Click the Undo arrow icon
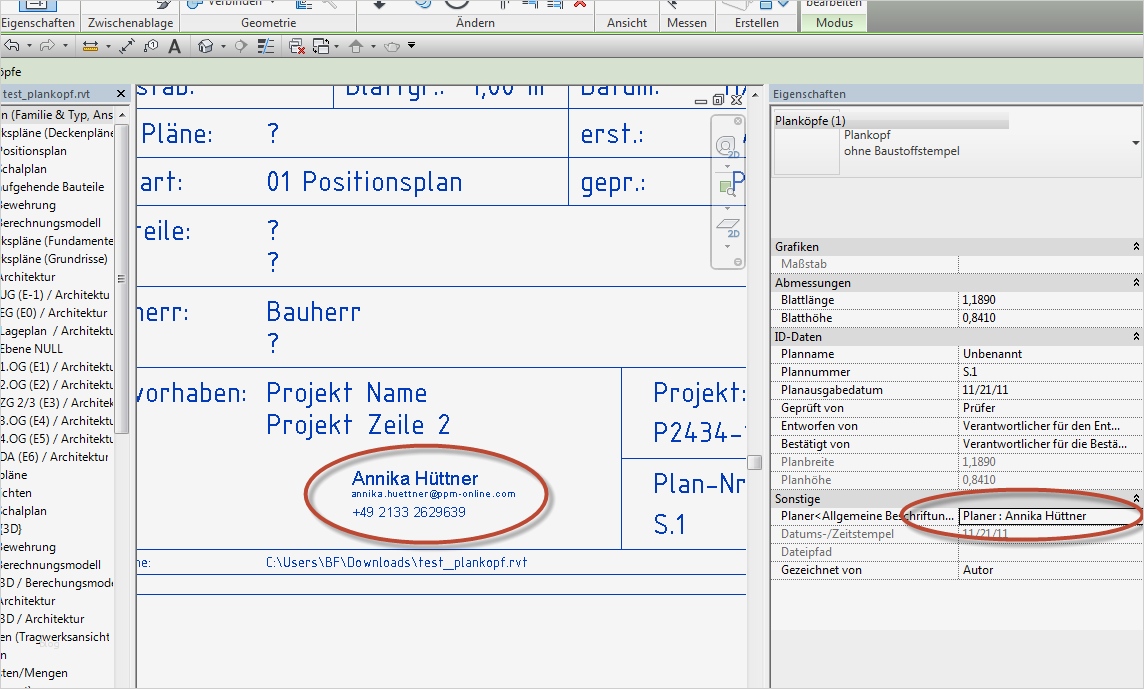This screenshot has width=1144, height=689. (x=12, y=46)
